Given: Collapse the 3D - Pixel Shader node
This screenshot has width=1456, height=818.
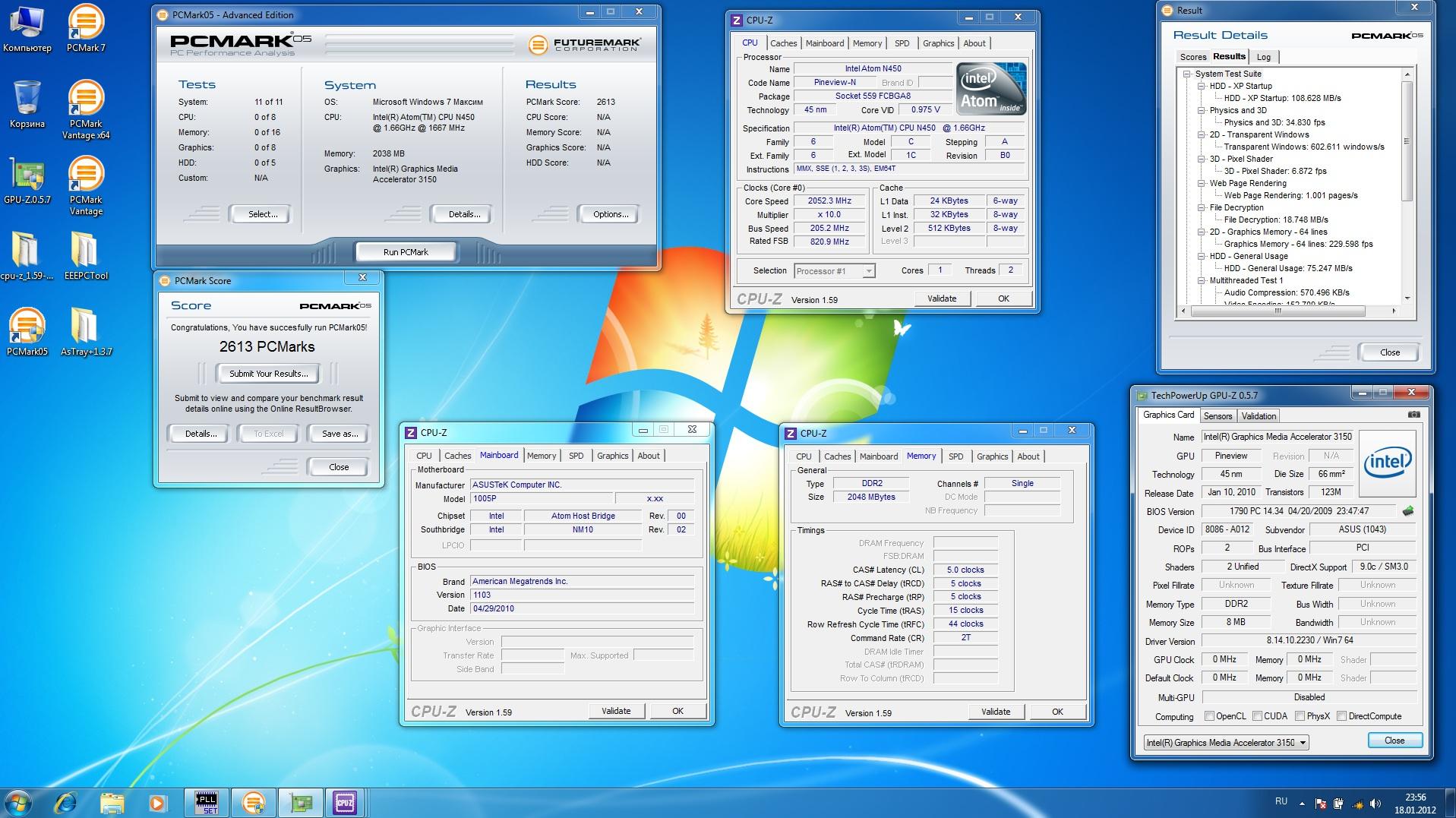Looking at the screenshot, I should coord(1202,159).
